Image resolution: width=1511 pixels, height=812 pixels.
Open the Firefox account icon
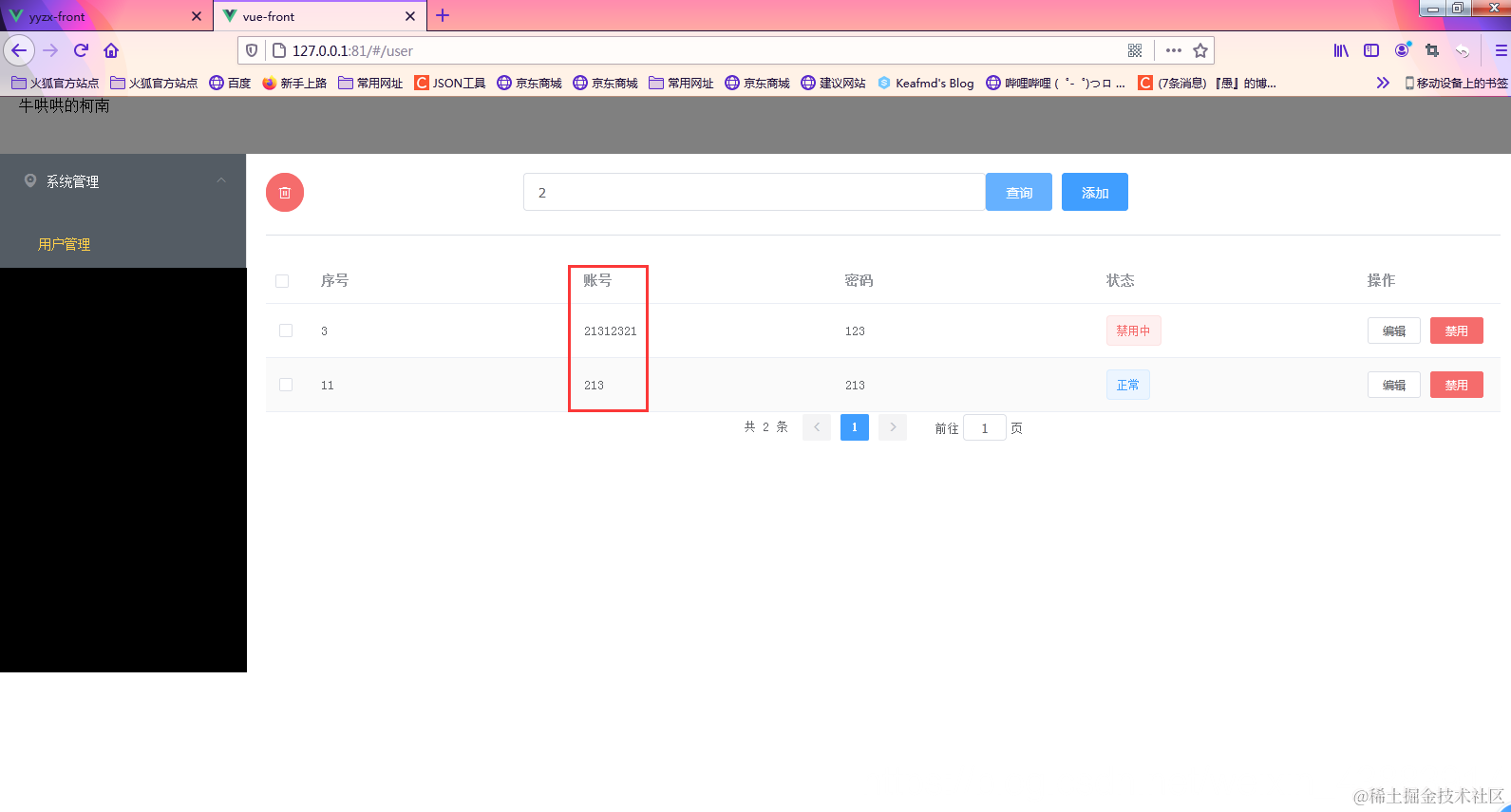[1402, 50]
